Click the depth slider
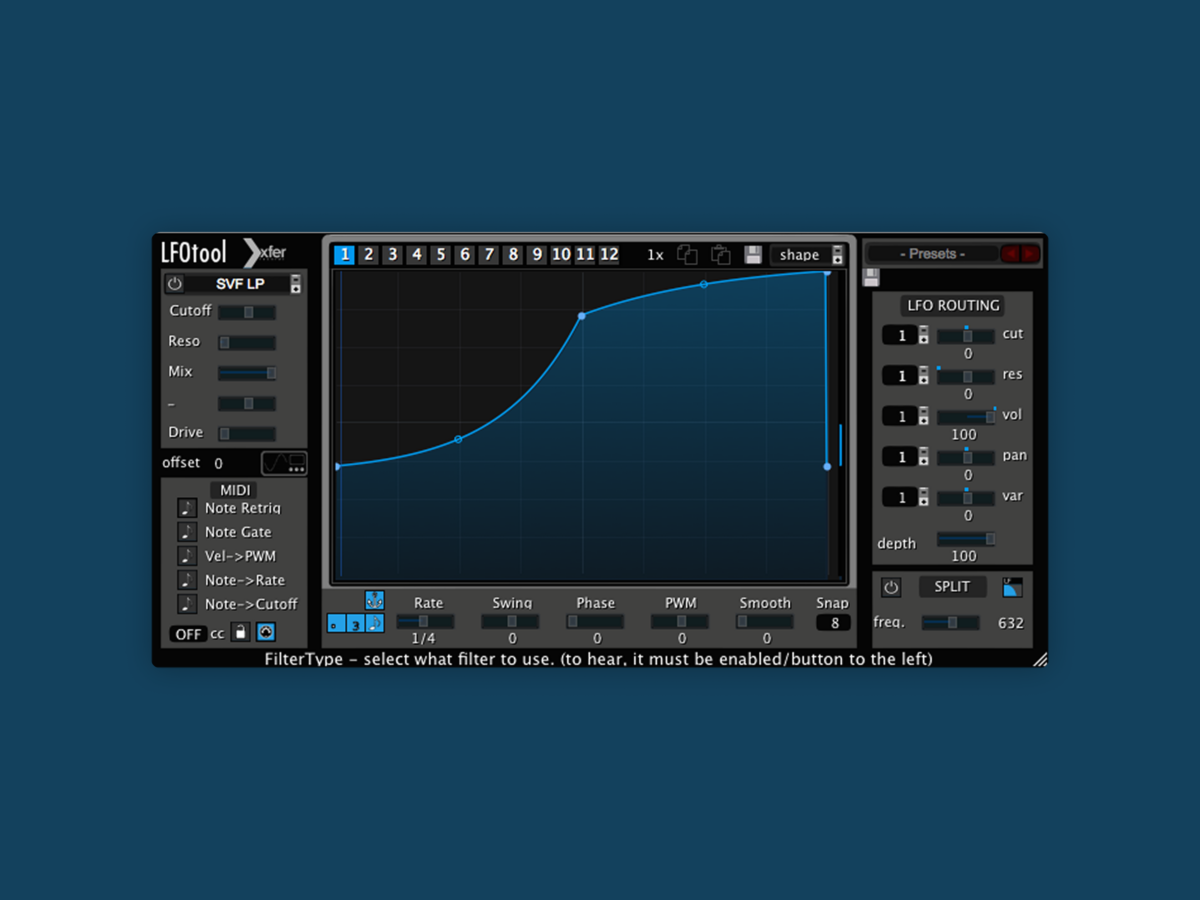Screen dimensions: 1200x900 coord(966,539)
